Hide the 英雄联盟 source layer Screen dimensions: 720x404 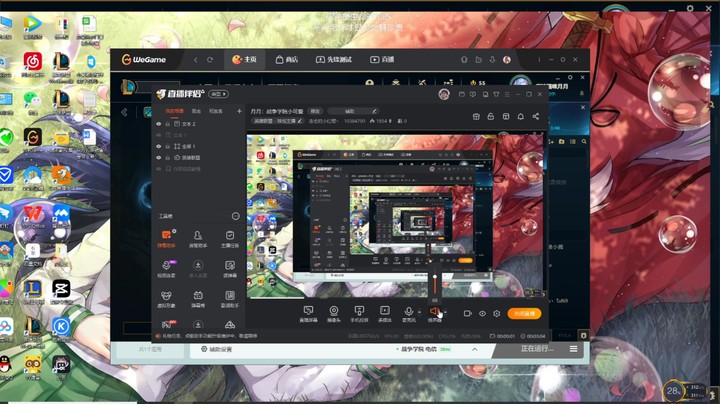159,157
